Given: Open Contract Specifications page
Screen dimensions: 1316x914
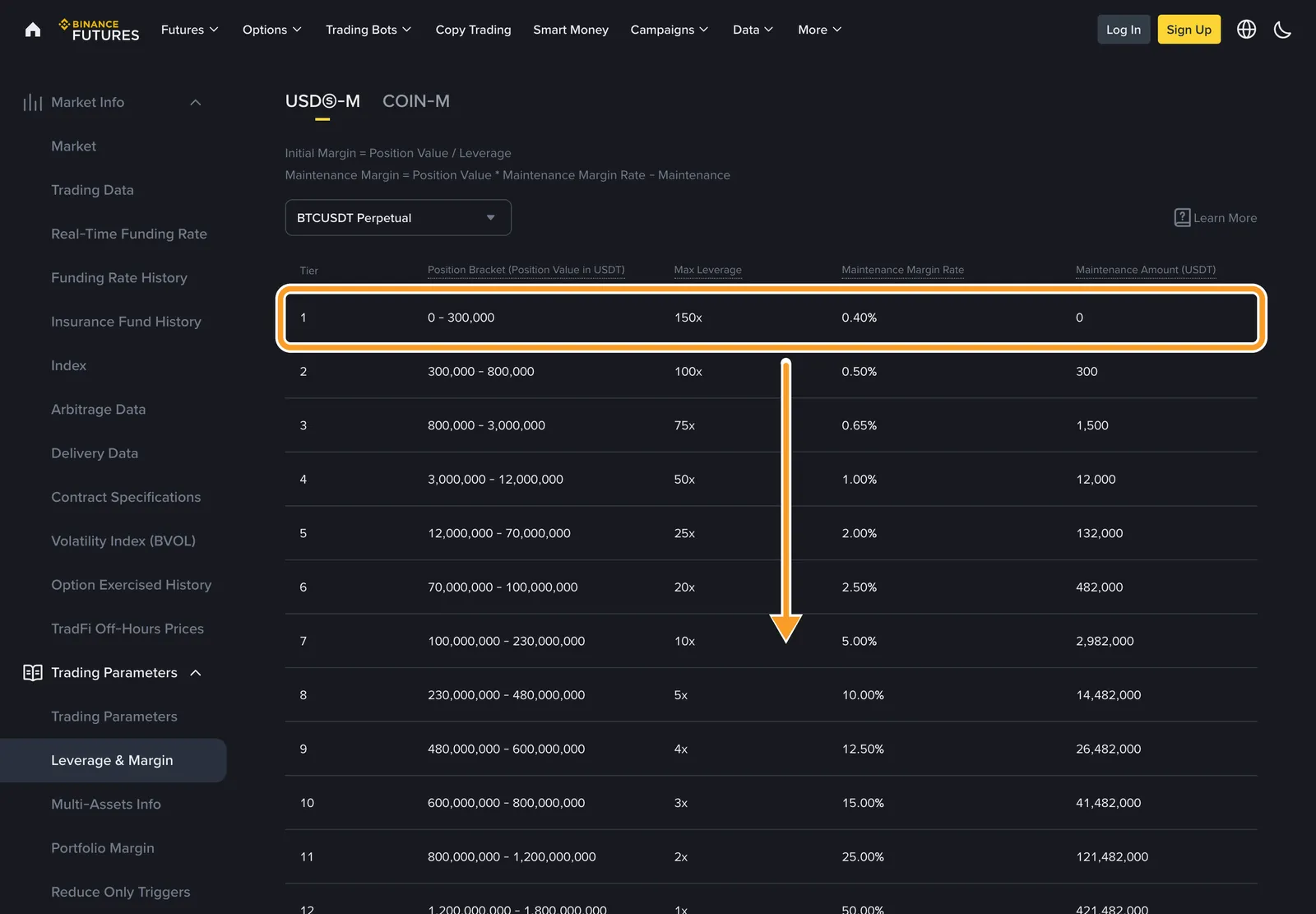Looking at the screenshot, I should (x=126, y=497).
